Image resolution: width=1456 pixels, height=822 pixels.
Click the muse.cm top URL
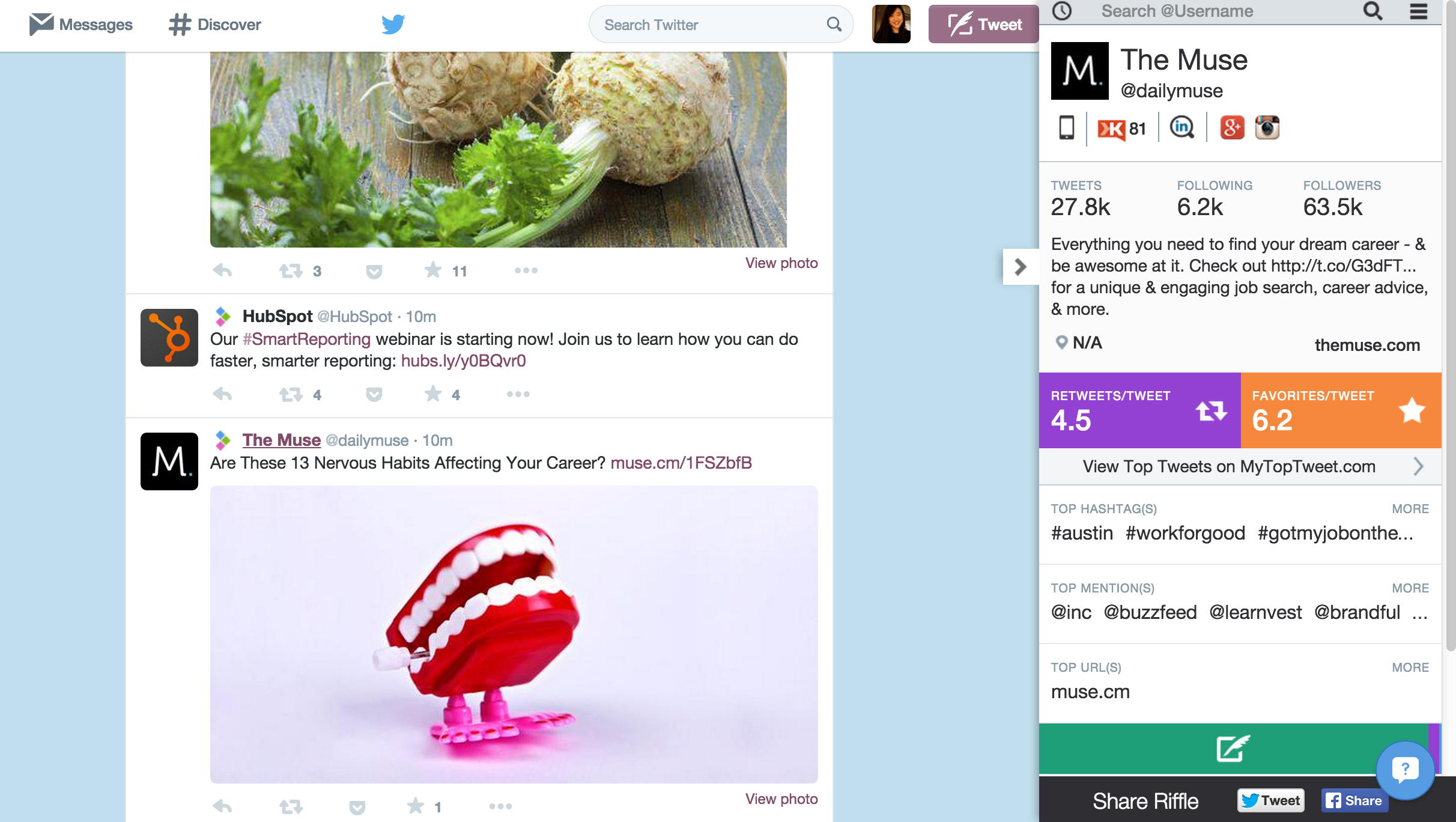coord(1090,692)
